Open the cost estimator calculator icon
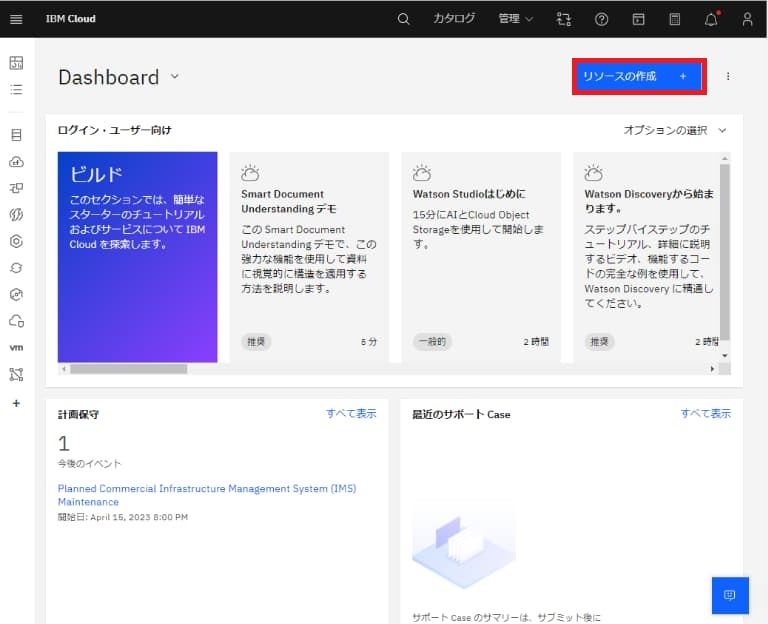Screen dimensions: 768x624 pos(675,19)
